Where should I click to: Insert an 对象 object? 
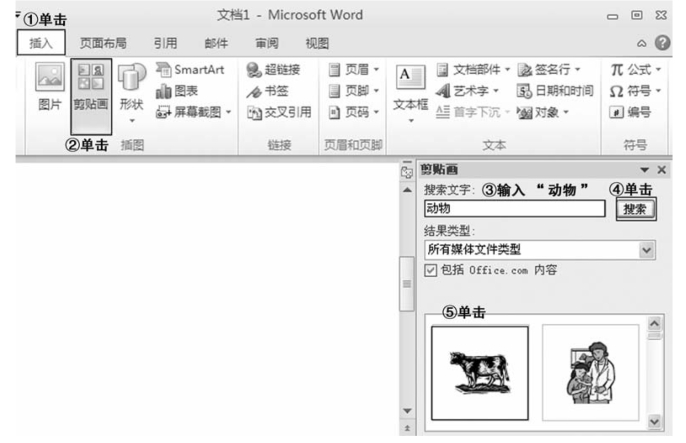543,112
